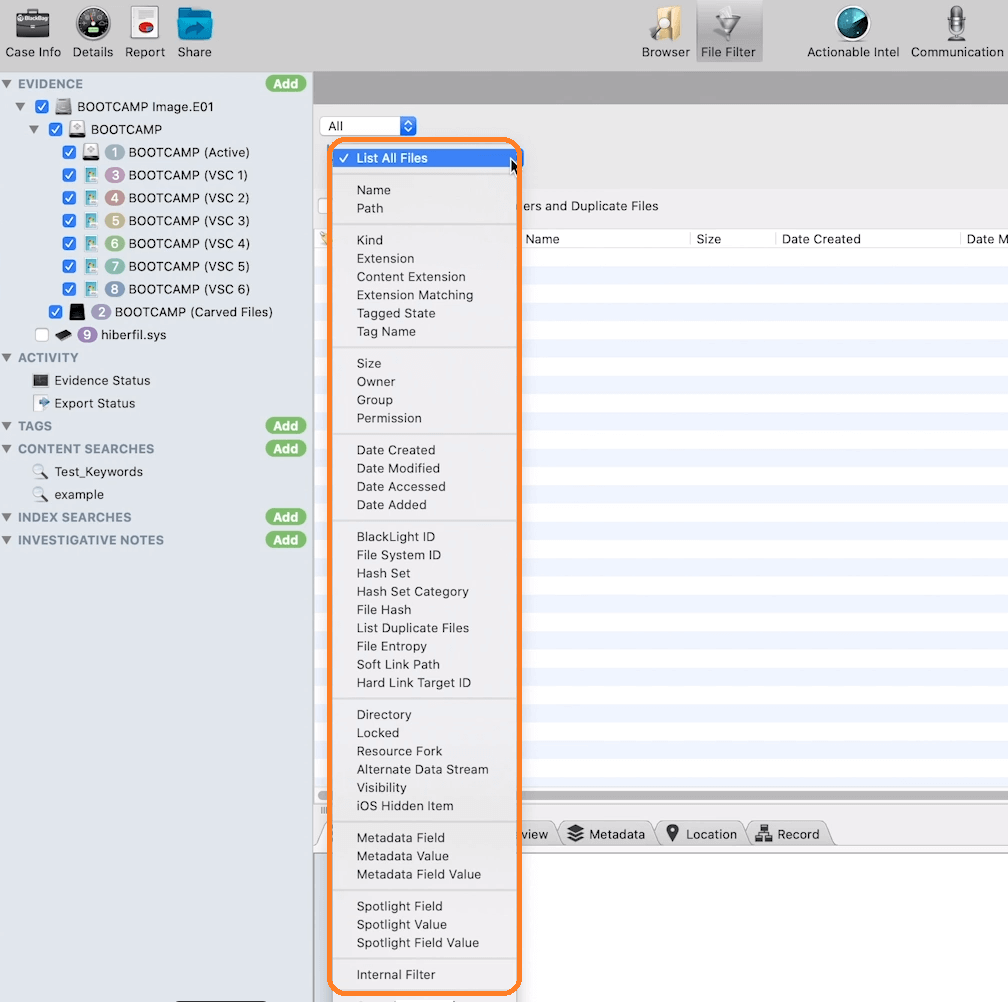
Task: Select the Details toolbar icon
Action: tap(93, 30)
